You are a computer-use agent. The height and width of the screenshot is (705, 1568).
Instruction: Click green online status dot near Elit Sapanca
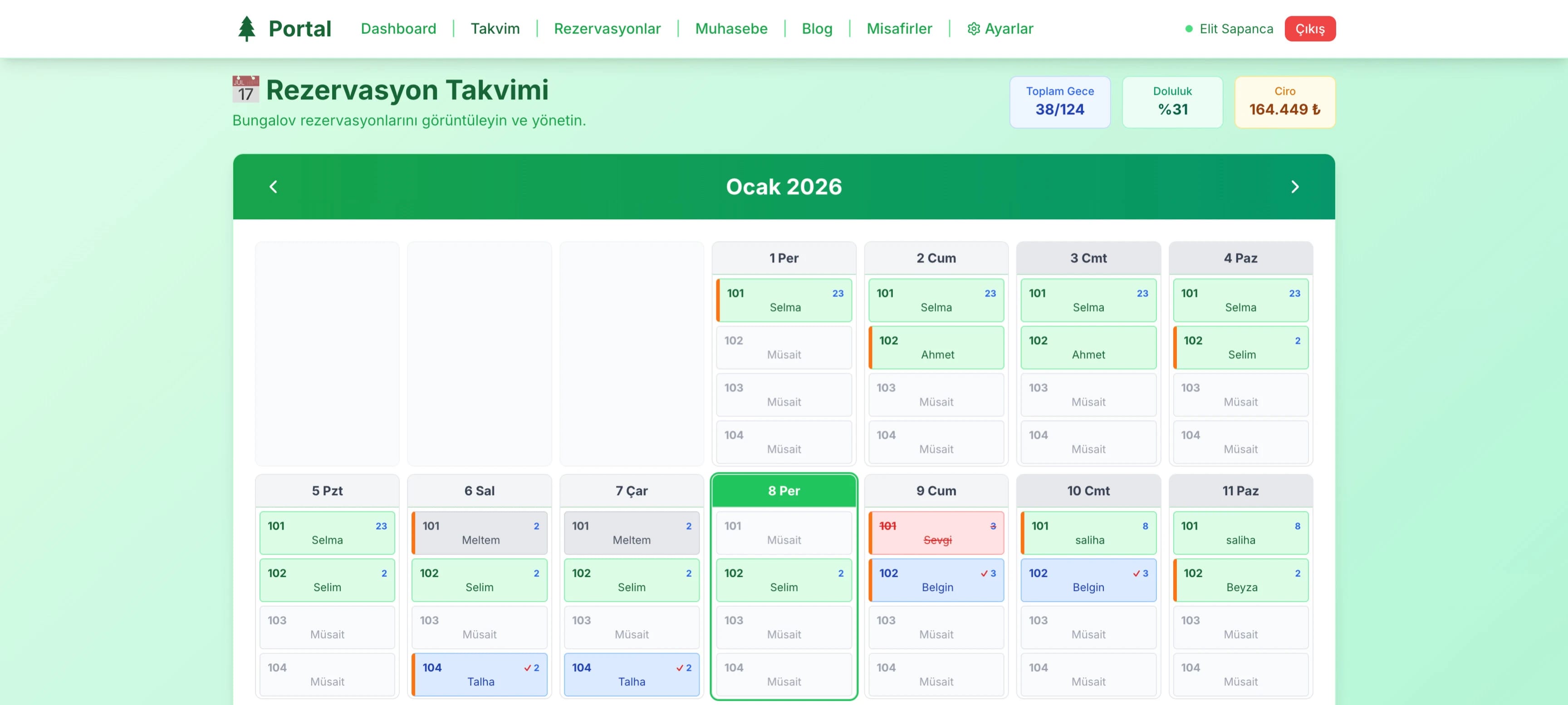(1188, 29)
